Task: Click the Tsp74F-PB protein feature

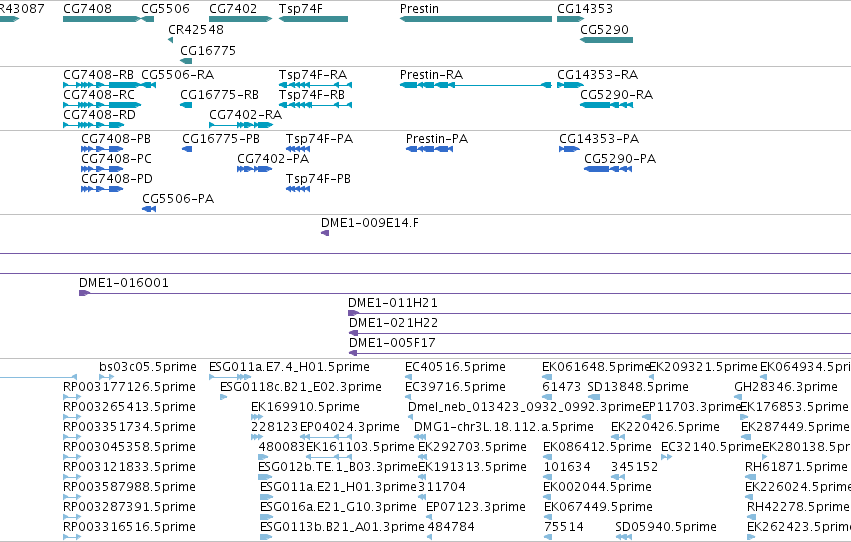Action: pyautogui.click(x=298, y=189)
